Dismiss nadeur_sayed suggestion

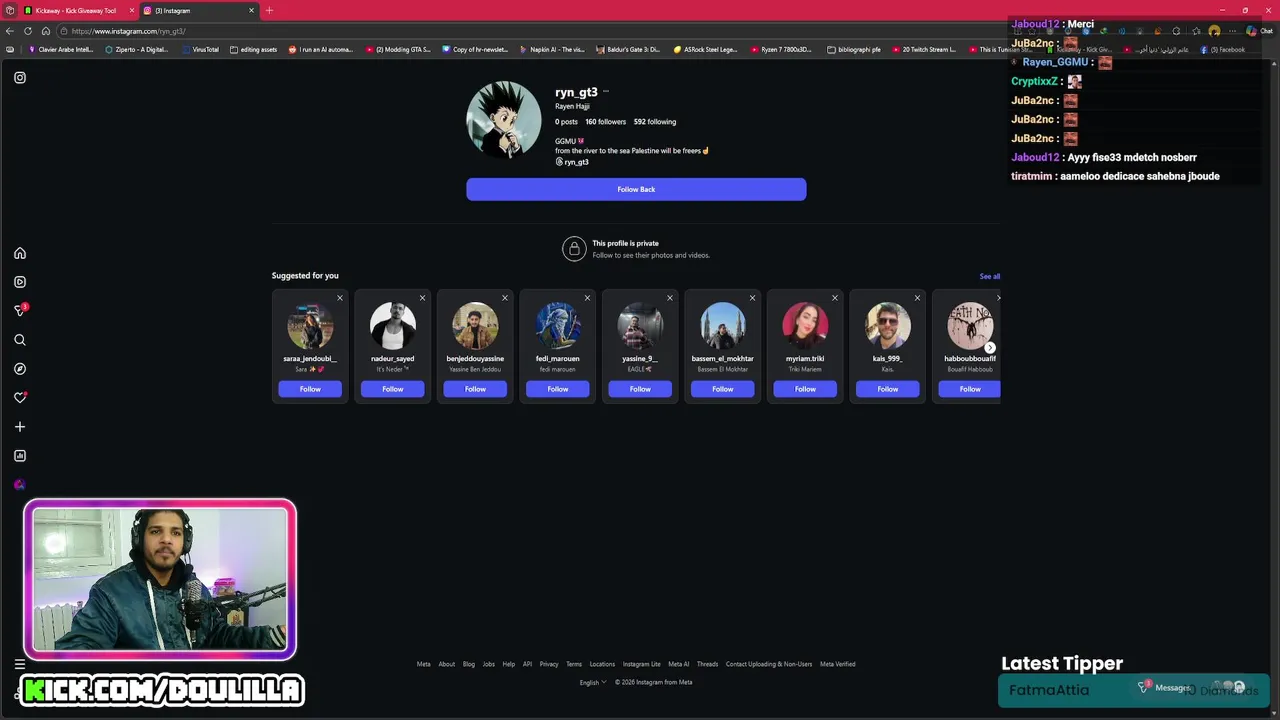pyautogui.click(x=422, y=298)
